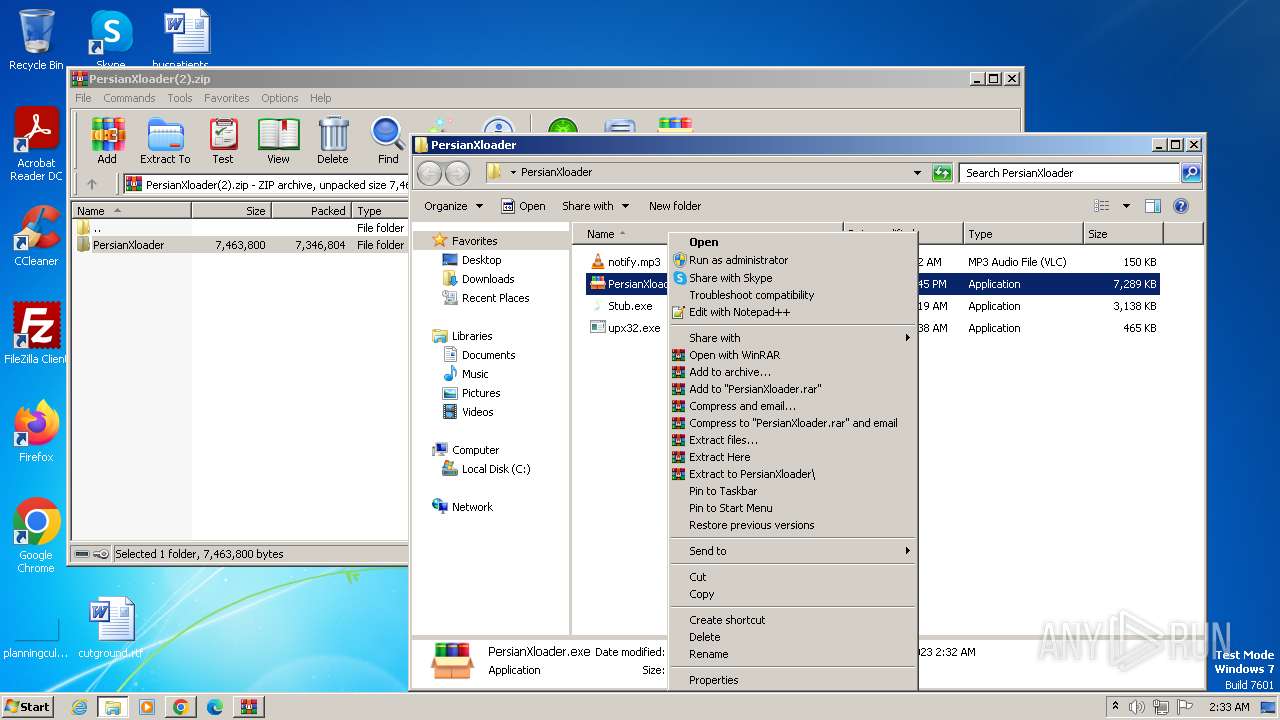This screenshot has height=720, width=1280.
Task: Click the Explorer refresh button
Action: (942, 172)
